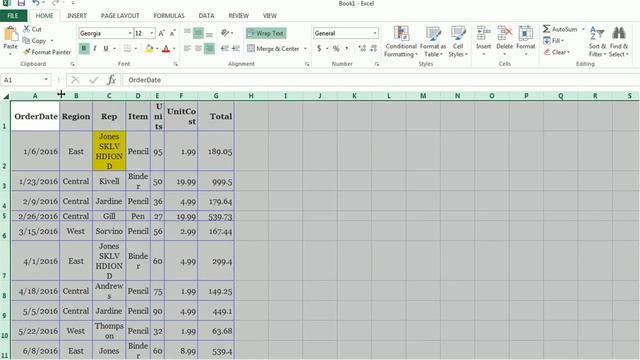Image resolution: width=640 pixels, height=360 pixels.
Task: Activate the Format Painter brush
Action: 47,52
